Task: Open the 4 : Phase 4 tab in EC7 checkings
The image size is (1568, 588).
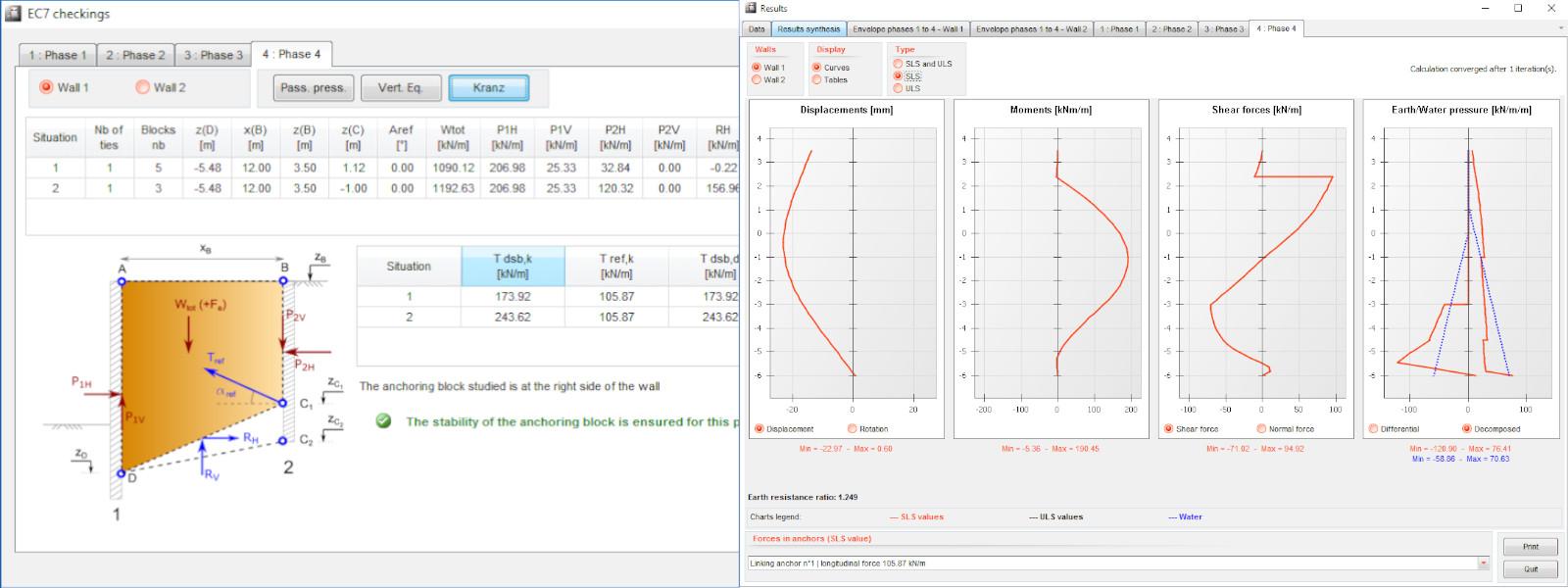Action: coord(291,54)
